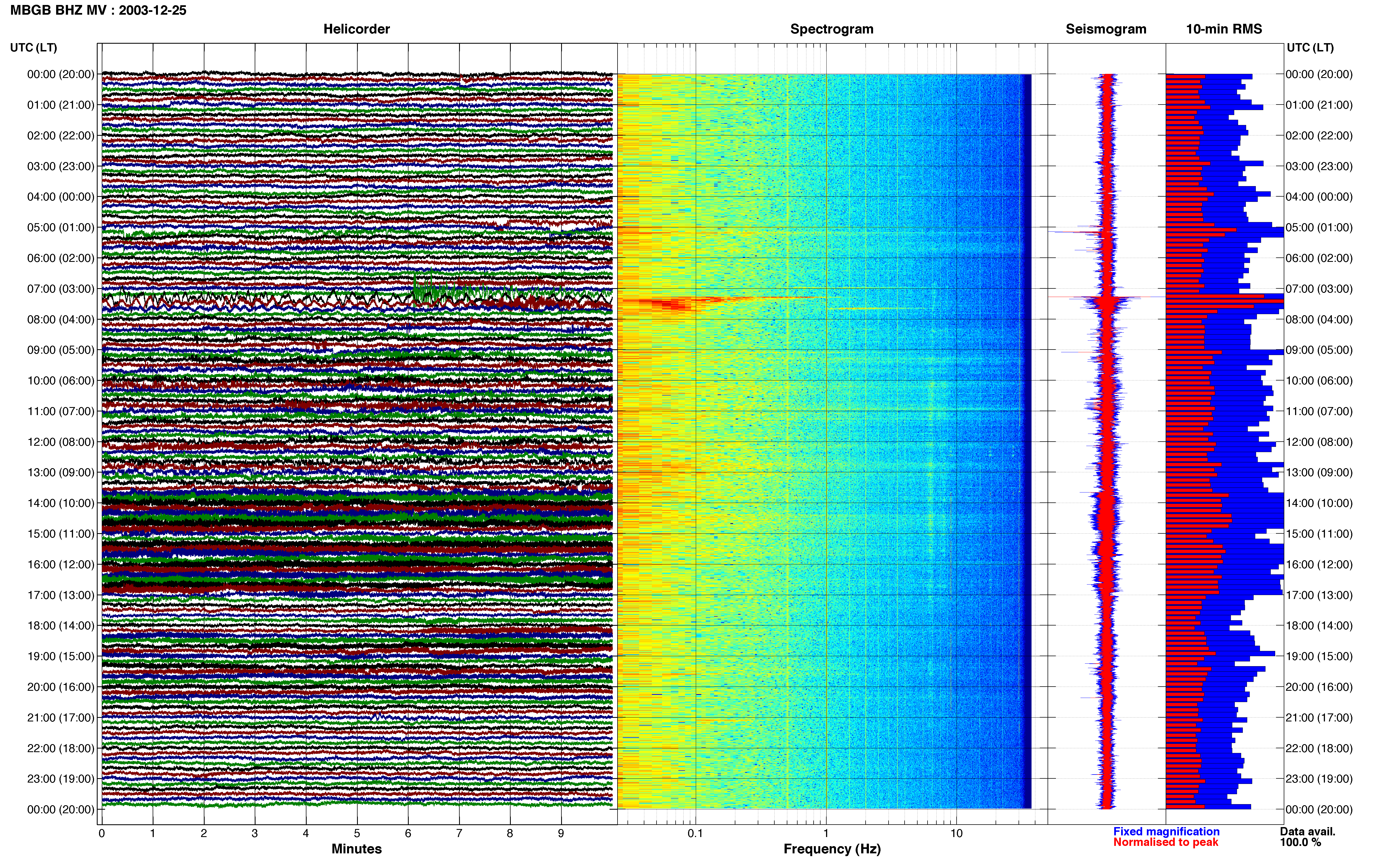Click the Normalised to peak legend text
1388x868 pixels.
coord(1165,843)
